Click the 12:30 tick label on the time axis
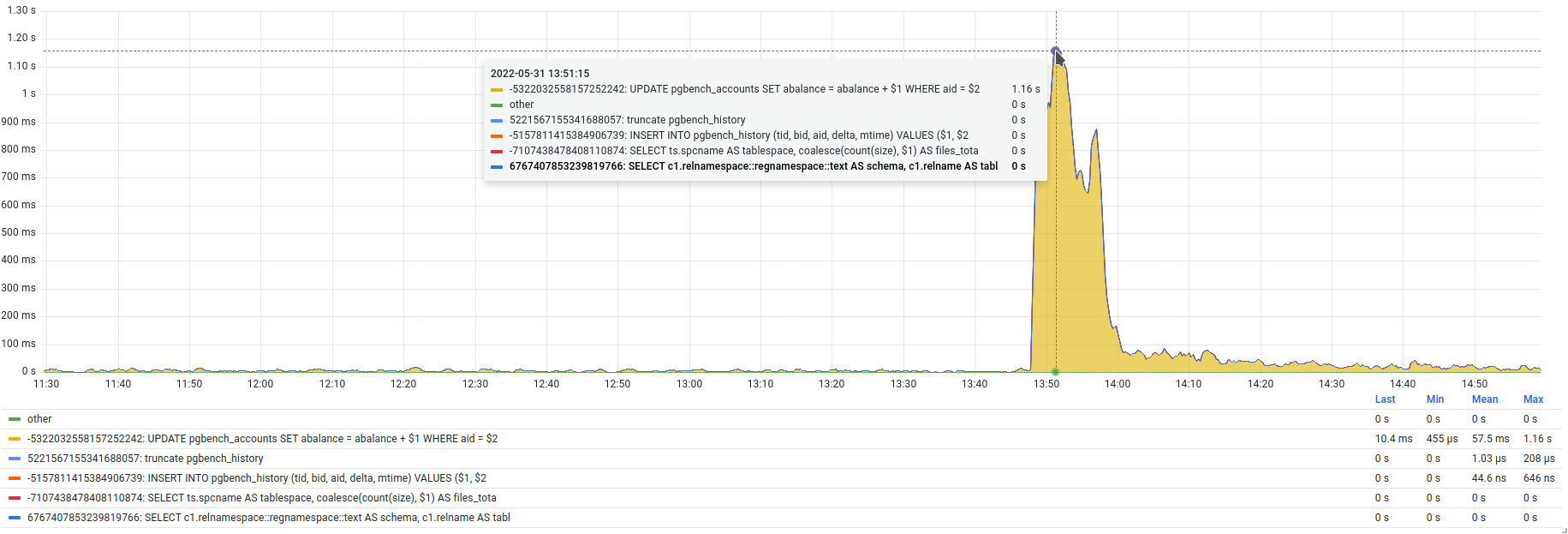This screenshot has width=1568, height=534. (475, 384)
